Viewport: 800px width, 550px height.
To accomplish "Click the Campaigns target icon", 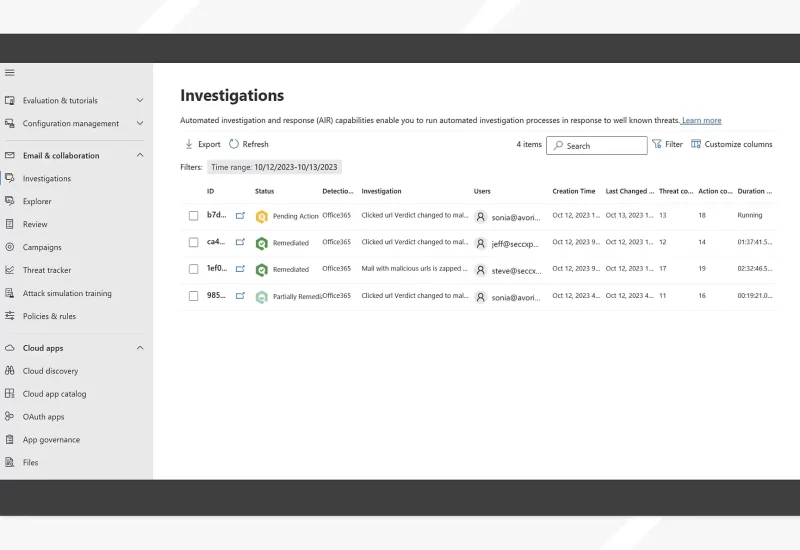I will [x=10, y=247].
